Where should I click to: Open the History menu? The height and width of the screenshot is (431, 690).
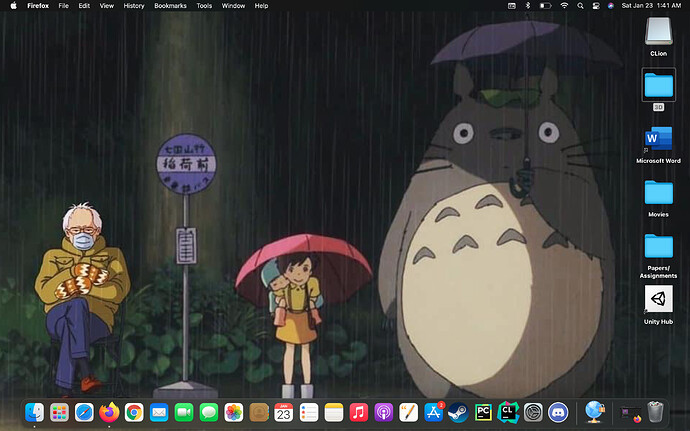point(134,6)
